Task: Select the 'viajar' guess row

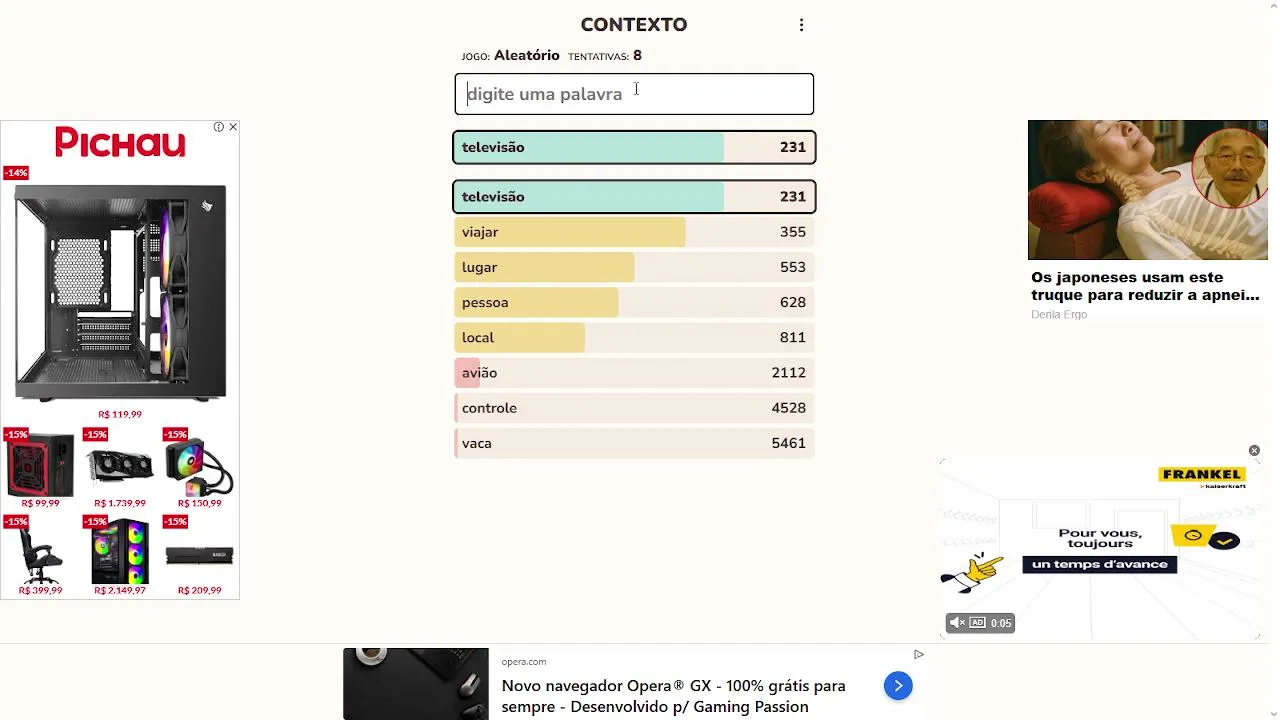Action: click(x=634, y=232)
